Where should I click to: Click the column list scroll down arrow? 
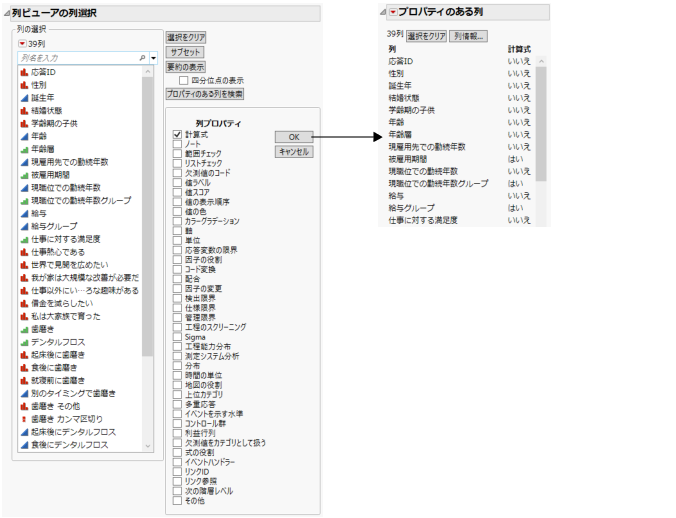point(148,446)
